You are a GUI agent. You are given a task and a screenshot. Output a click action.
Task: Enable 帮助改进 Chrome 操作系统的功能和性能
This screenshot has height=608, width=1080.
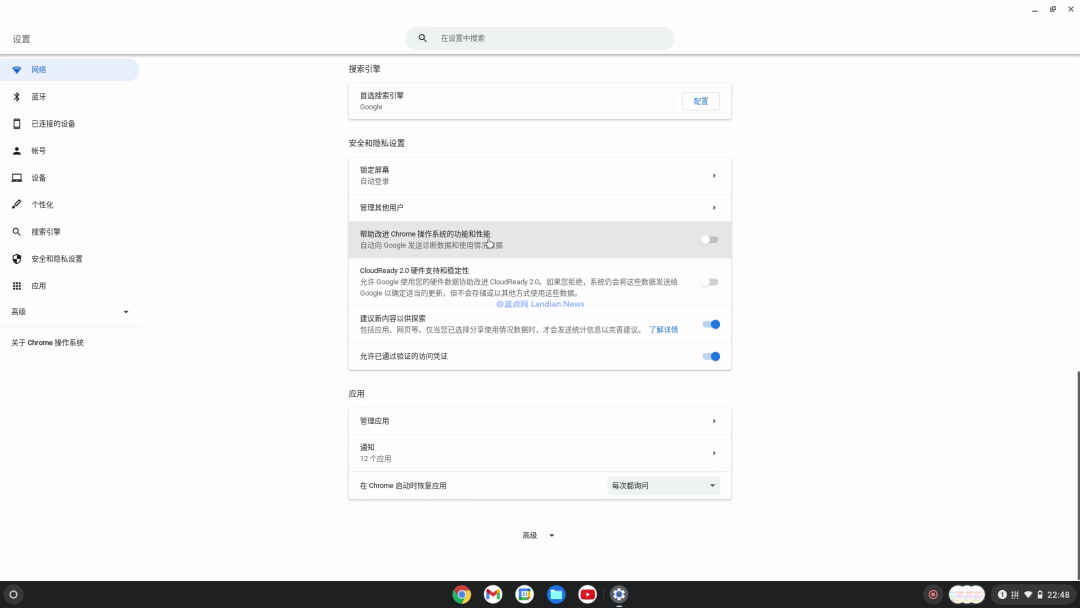(710, 239)
